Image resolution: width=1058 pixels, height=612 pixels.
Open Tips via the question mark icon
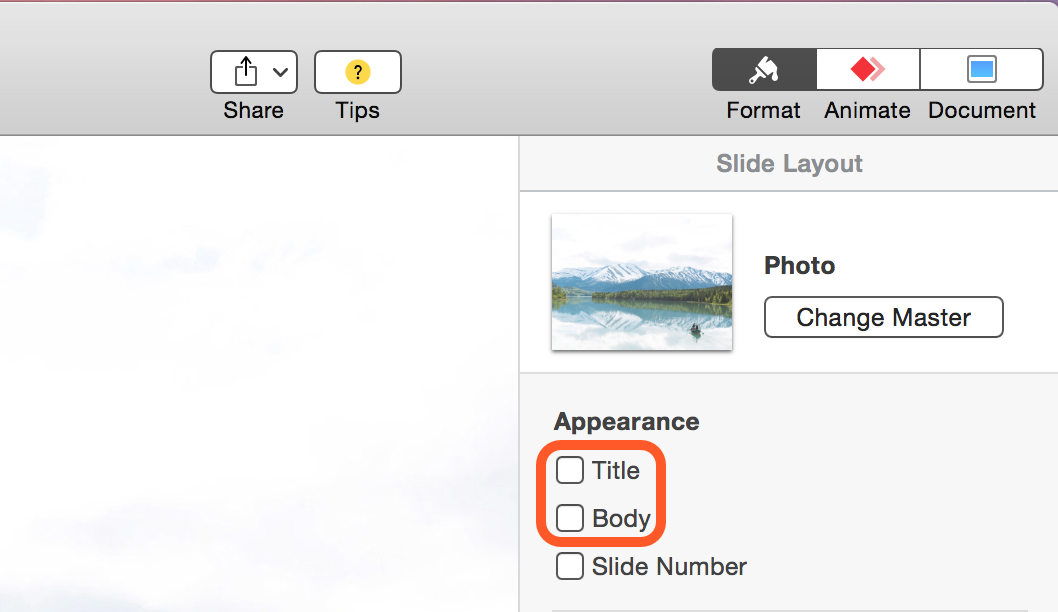358,72
